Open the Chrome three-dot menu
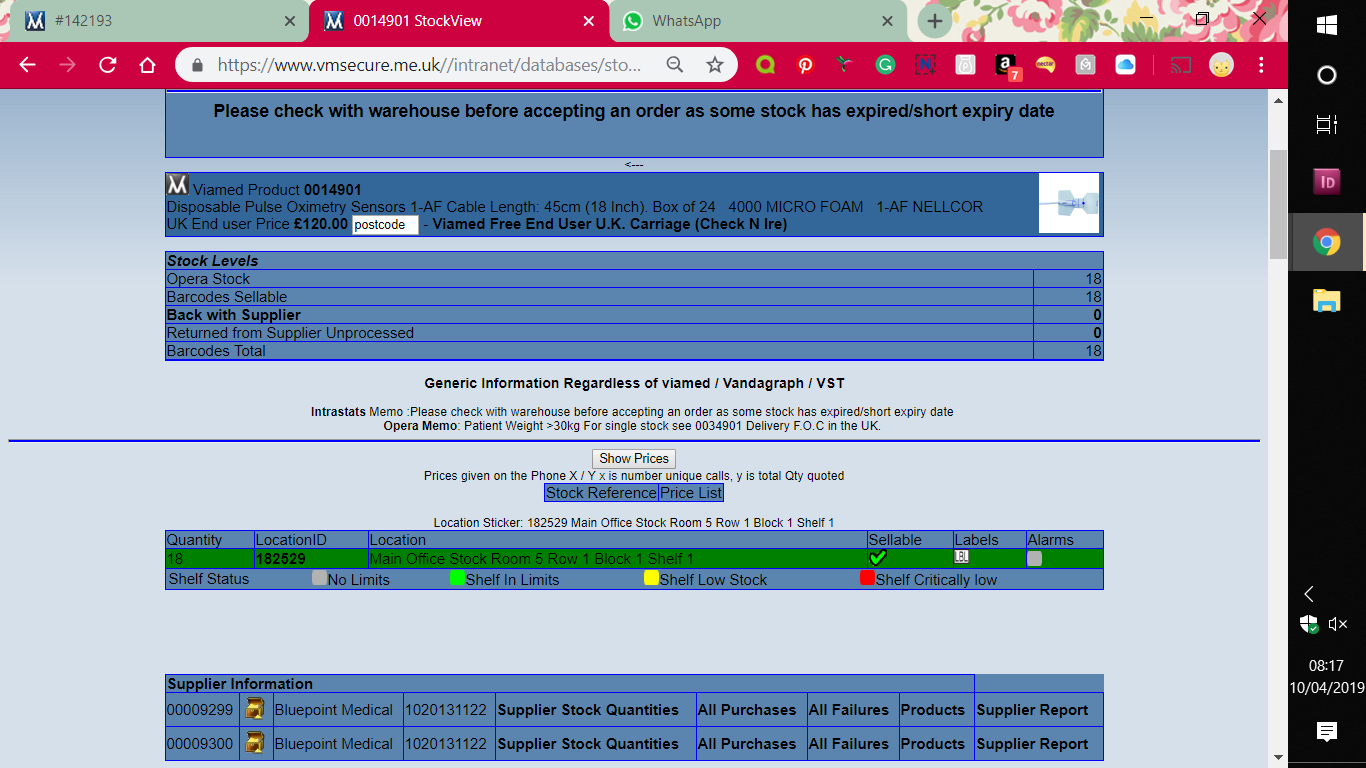Viewport: 1366px width, 768px height. 1261,65
